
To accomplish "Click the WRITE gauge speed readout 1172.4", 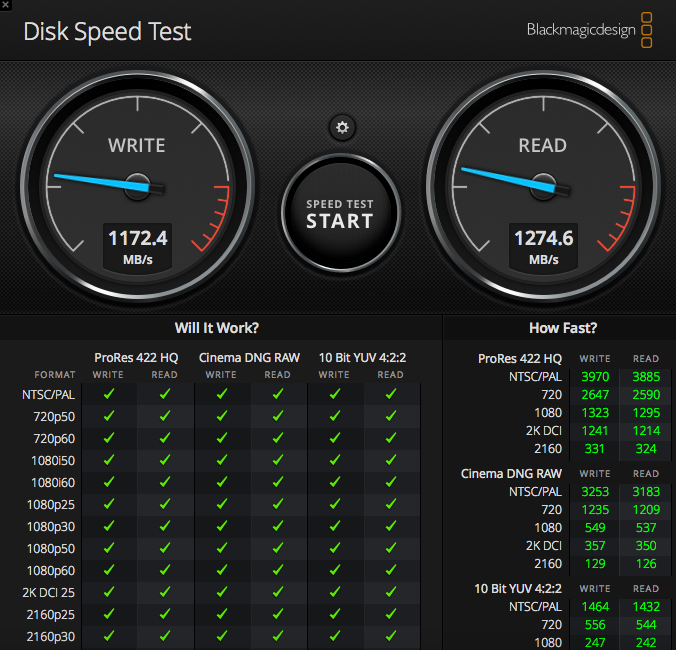I will pyautogui.click(x=138, y=238).
